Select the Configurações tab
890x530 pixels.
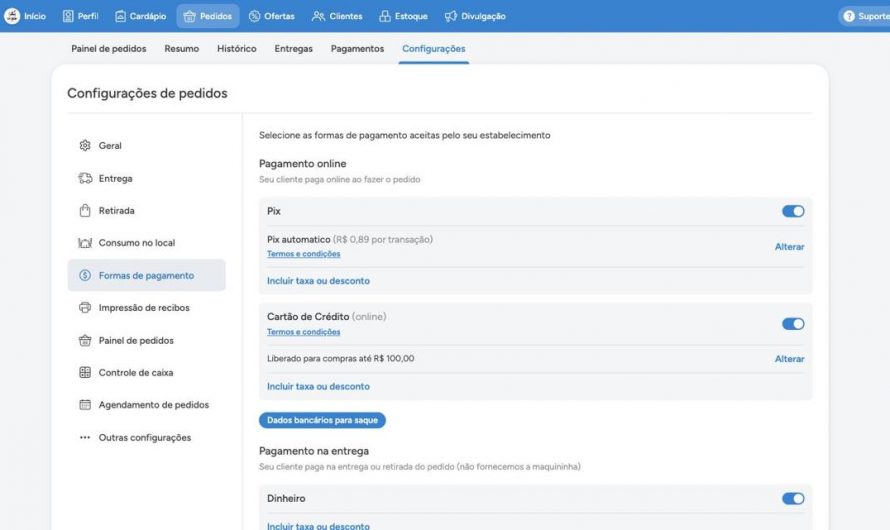[434, 49]
